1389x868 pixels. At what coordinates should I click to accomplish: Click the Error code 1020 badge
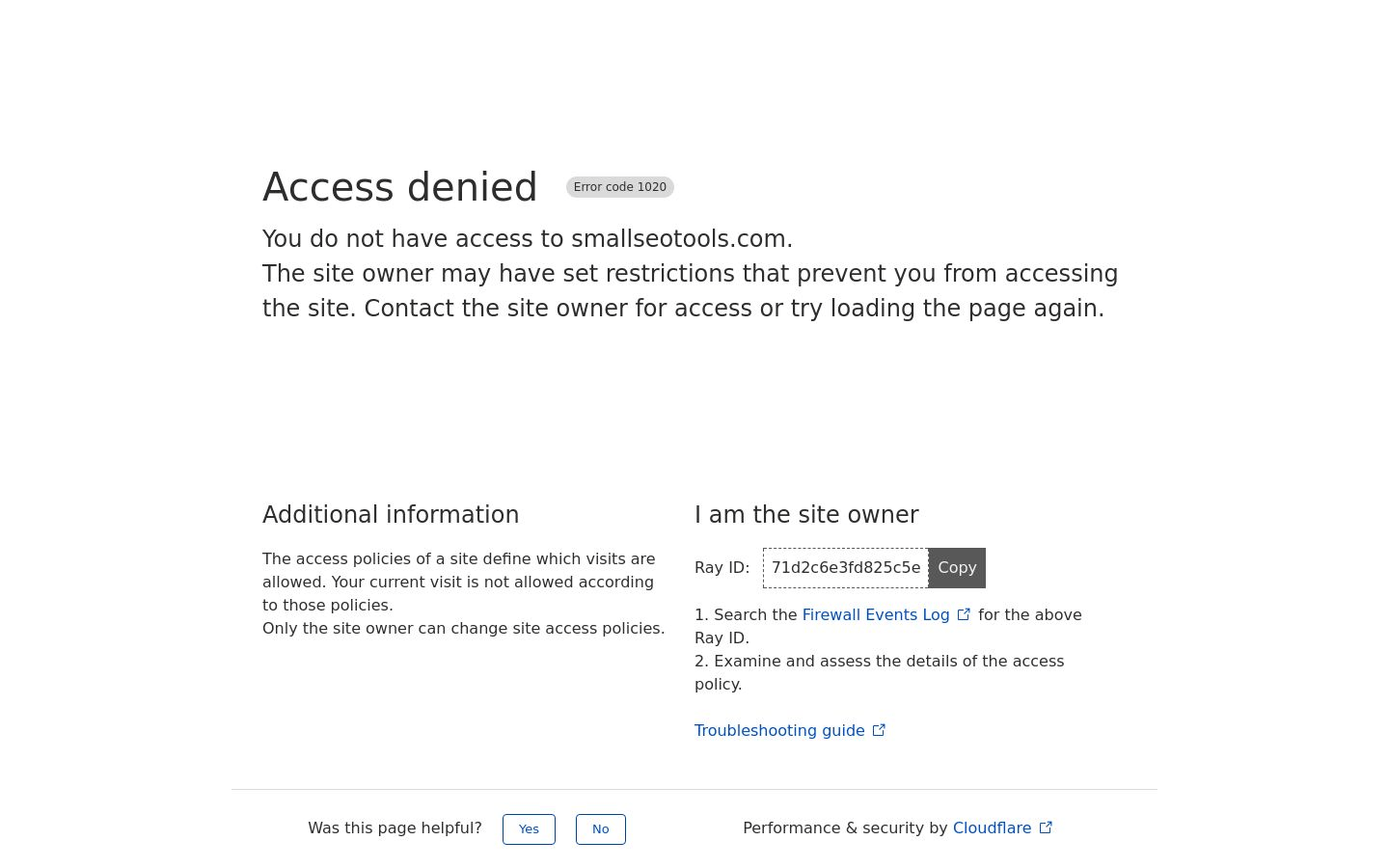click(619, 187)
